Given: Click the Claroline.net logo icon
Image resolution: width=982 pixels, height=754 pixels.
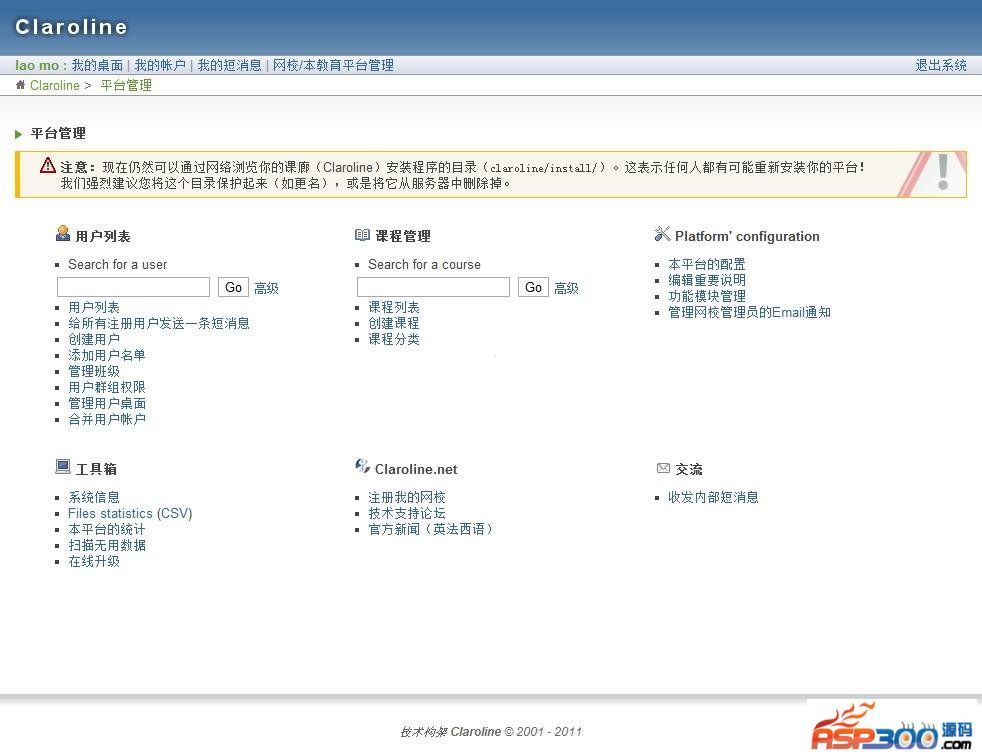Looking at the screenshot, I should [x=363, y=466].
